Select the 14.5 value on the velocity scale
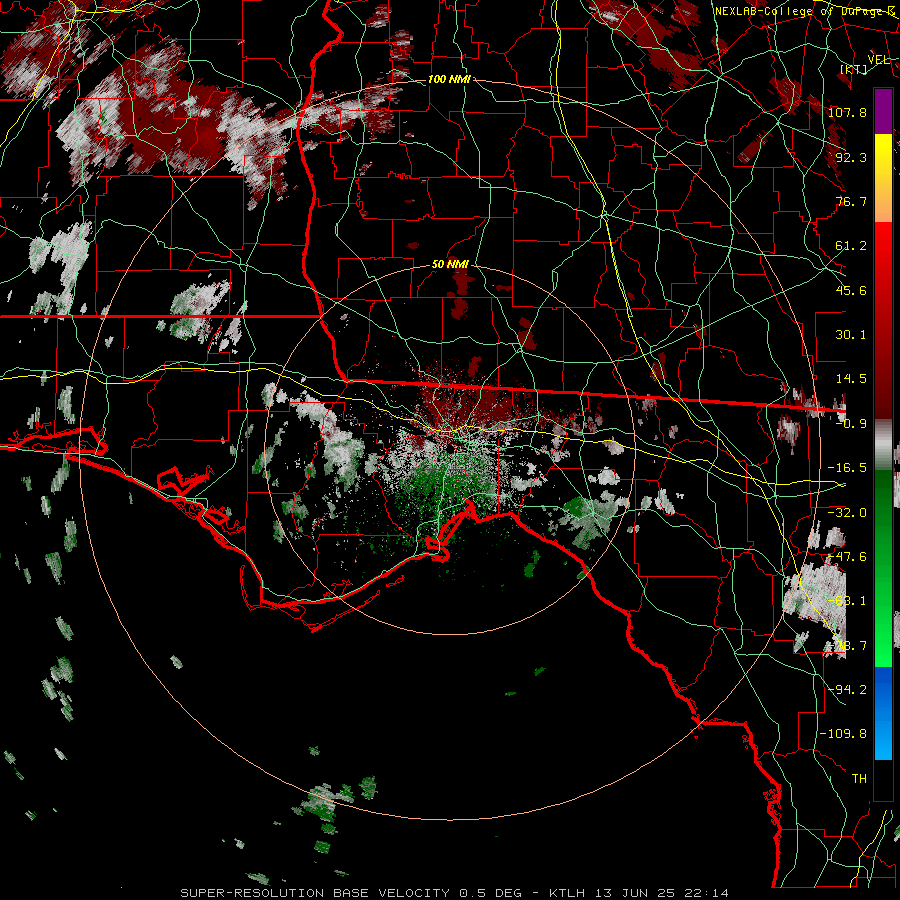The image size is (900, 900). [x=851, y=378]
